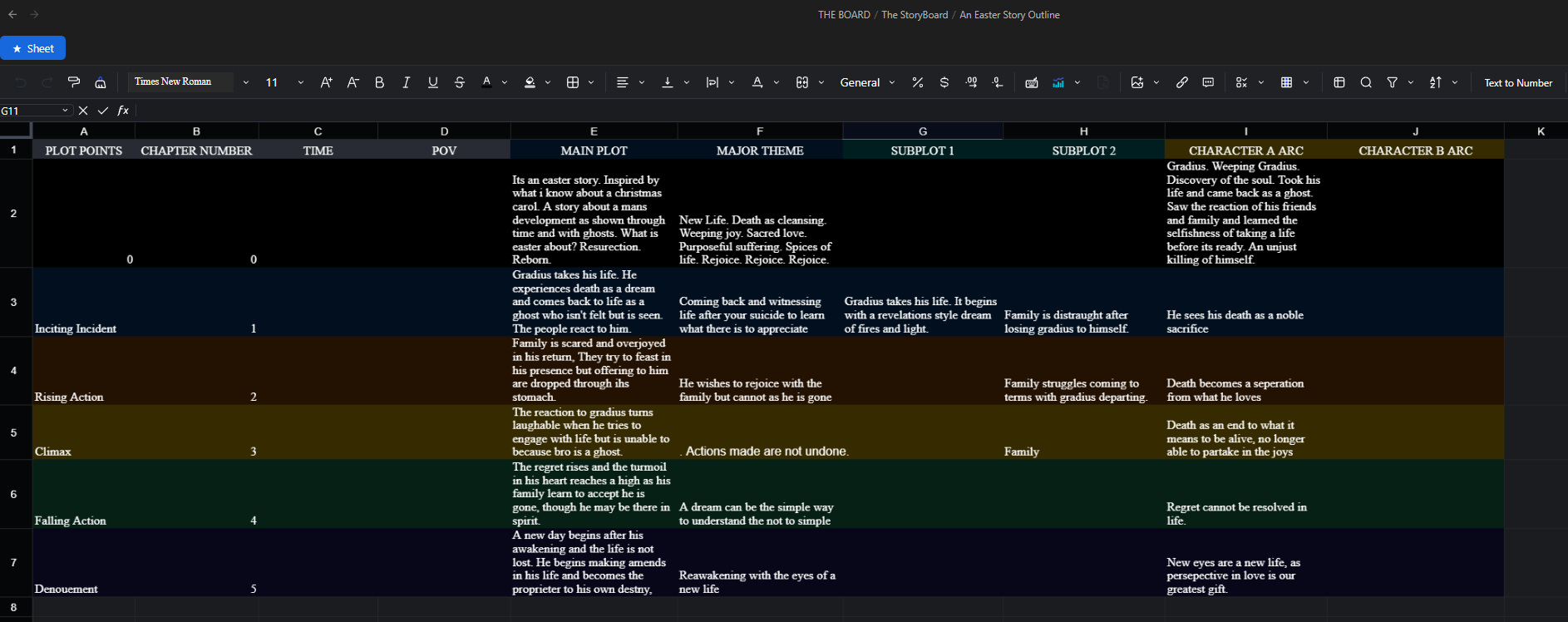
Task: Click the search magnifier icon
Action: 1365,82
